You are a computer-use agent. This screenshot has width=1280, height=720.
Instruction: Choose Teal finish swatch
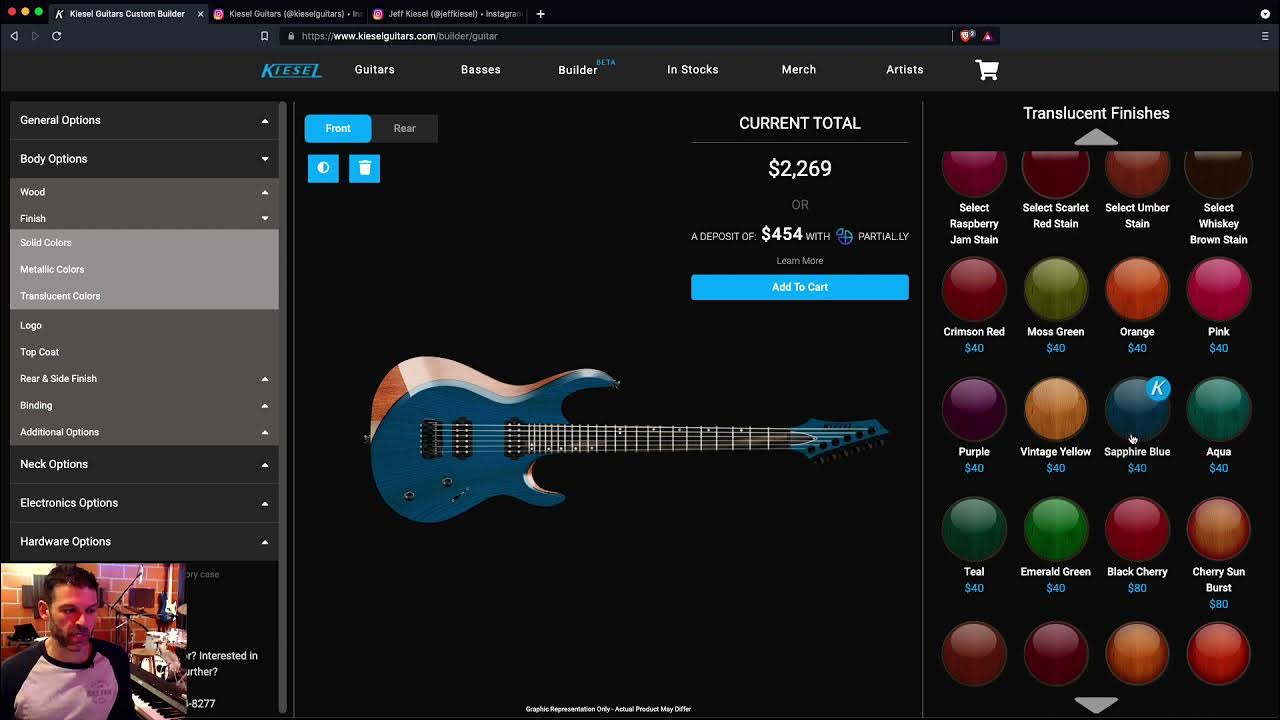(x=974, y=529)
